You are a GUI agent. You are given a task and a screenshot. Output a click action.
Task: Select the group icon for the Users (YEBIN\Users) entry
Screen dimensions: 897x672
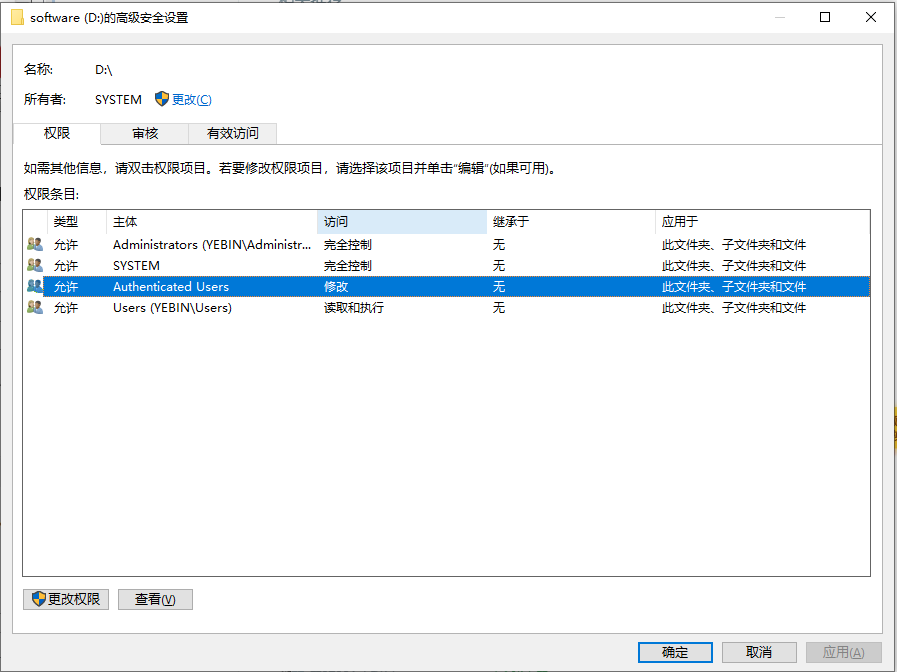[35, 307]
